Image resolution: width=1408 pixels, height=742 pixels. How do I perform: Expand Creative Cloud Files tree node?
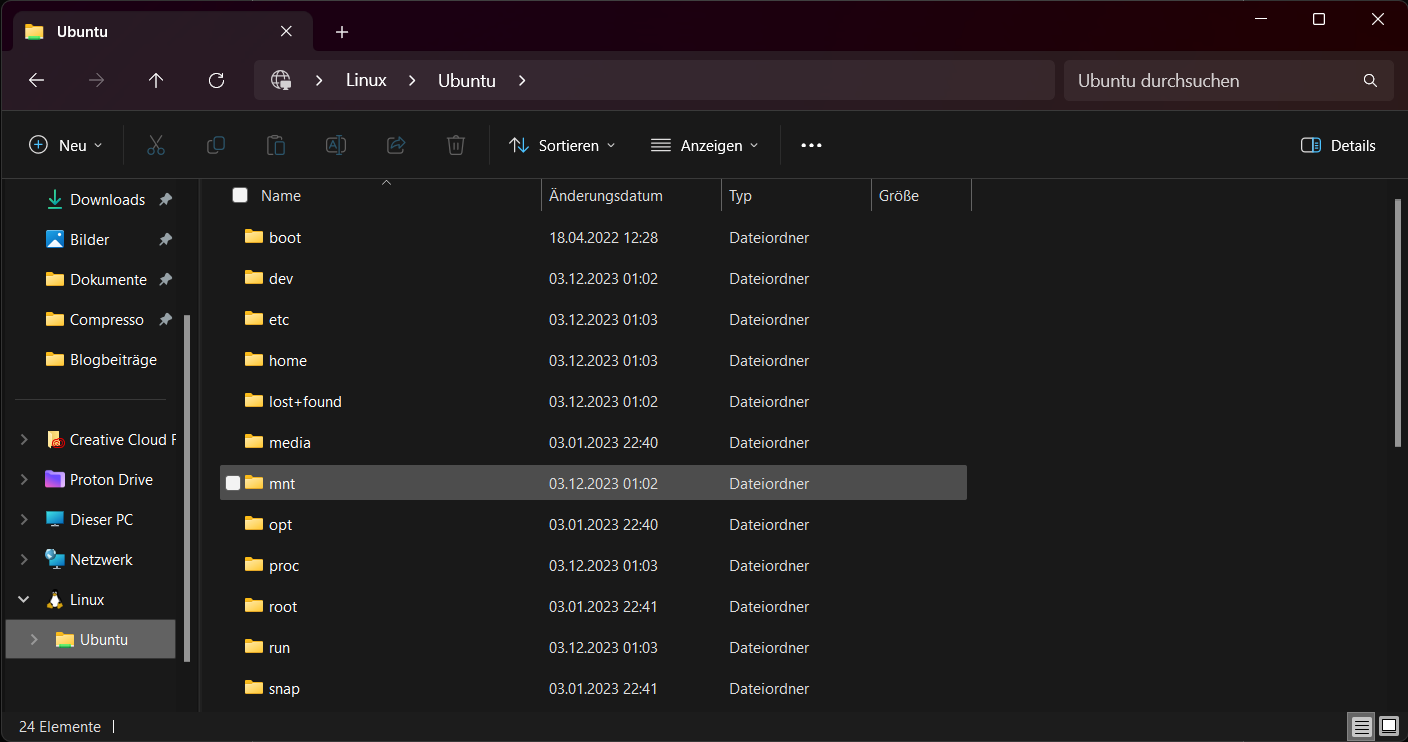click(x=25, y=440)
